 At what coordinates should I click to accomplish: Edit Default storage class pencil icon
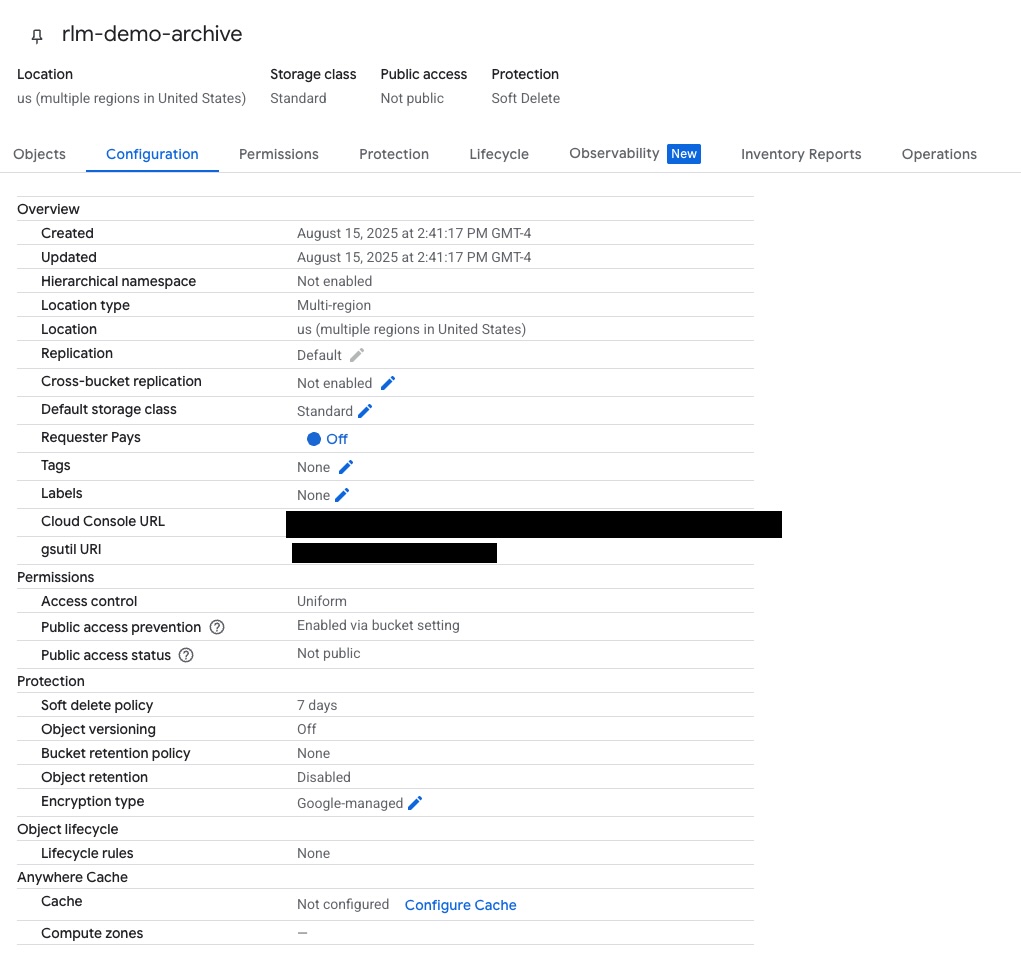(x=365, y=411)
